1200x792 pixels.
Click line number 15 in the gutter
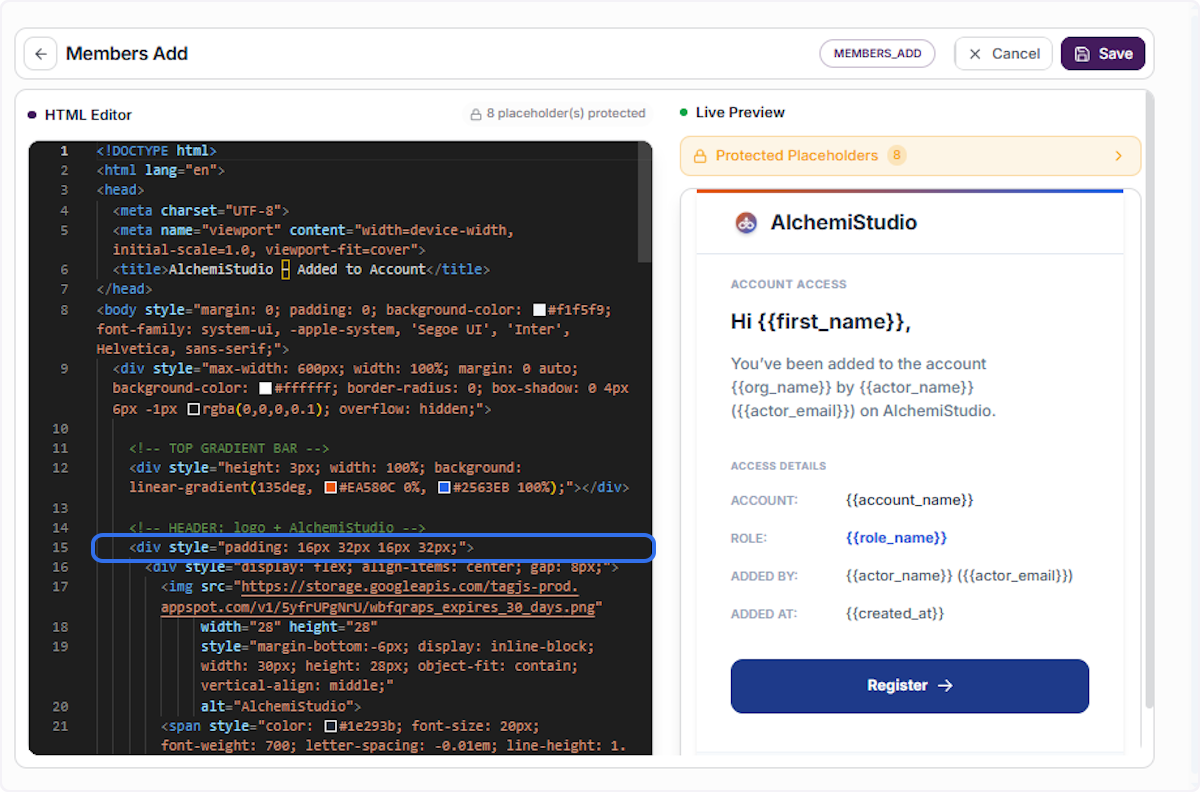pyautogui.click(x=61, y=547)
